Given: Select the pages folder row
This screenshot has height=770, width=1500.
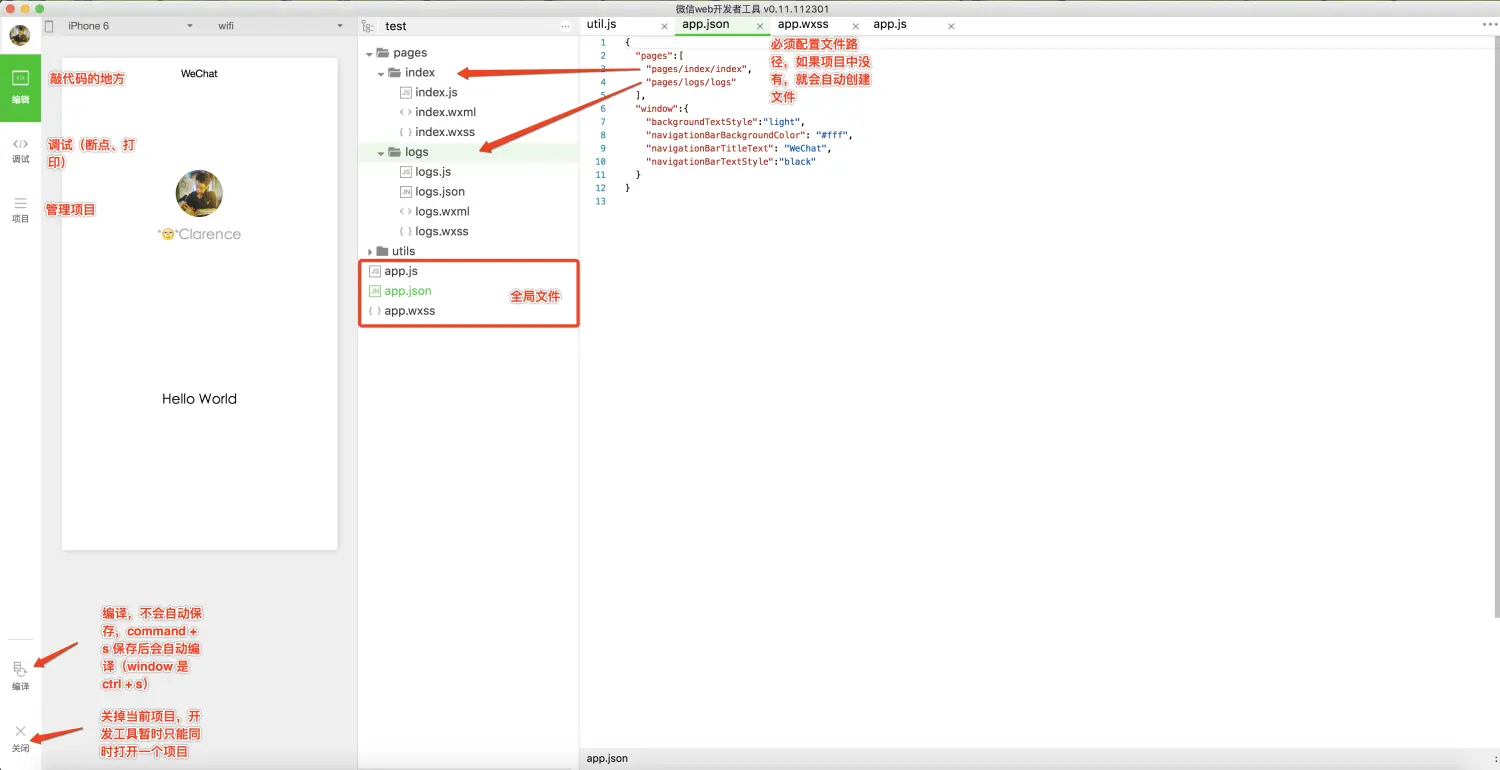Looking at the screenshot, I should [x=468, y=53].
